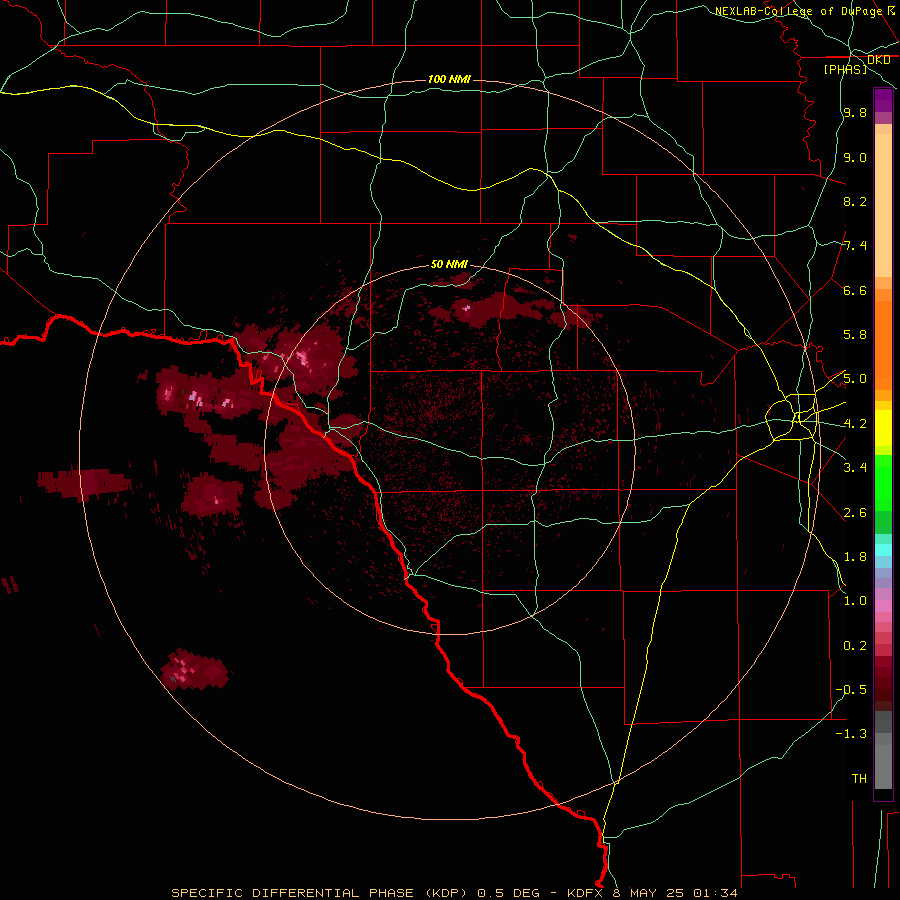
Task: Click the 8.2 scale label
Action: coord(855,201)
